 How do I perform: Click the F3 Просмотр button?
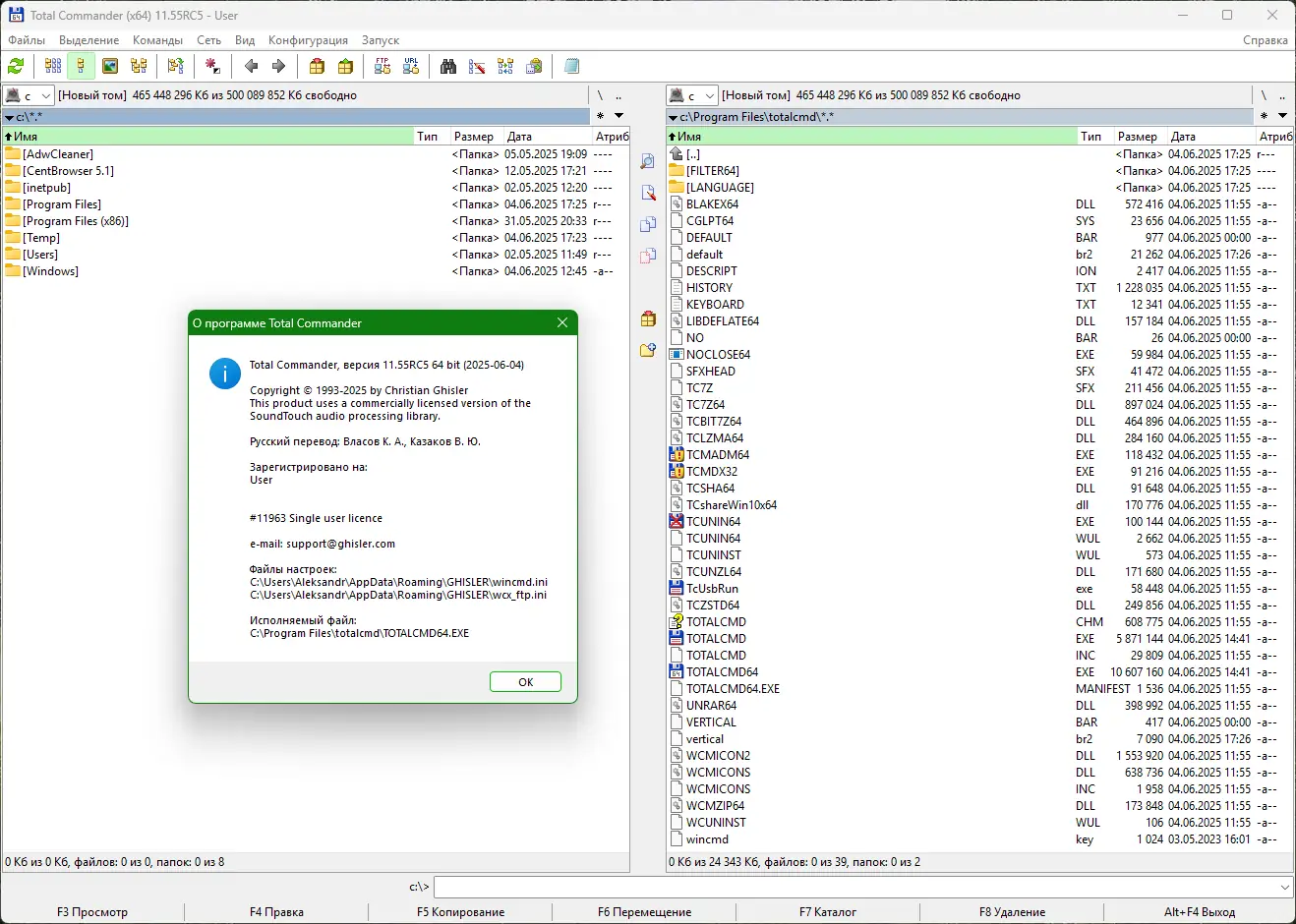[x=92, y=912]
